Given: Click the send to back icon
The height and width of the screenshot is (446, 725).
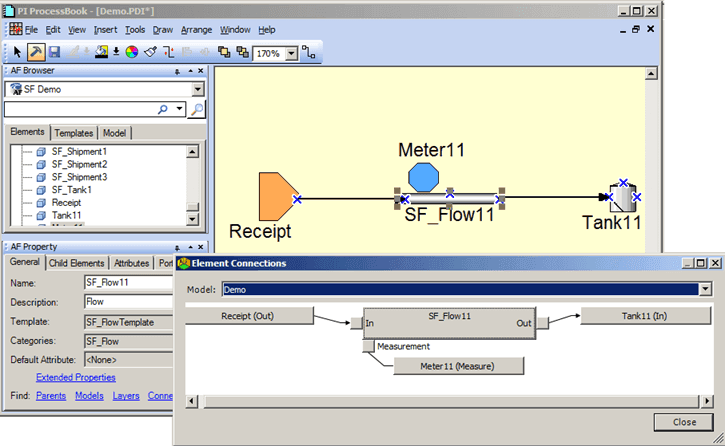Looking at the screenshot, I should click(242, 52).
